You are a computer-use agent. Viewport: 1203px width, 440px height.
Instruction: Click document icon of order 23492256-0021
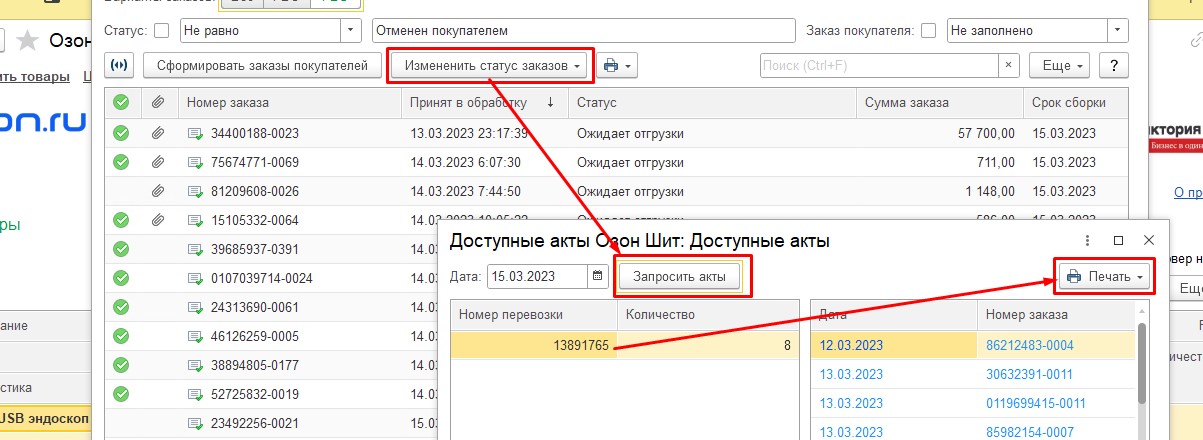195,423
